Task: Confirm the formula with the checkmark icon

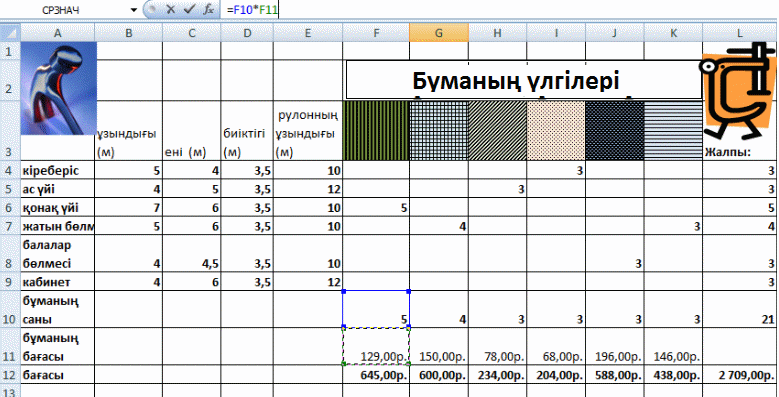Action: pyautogui.click(x=188, y=9)
